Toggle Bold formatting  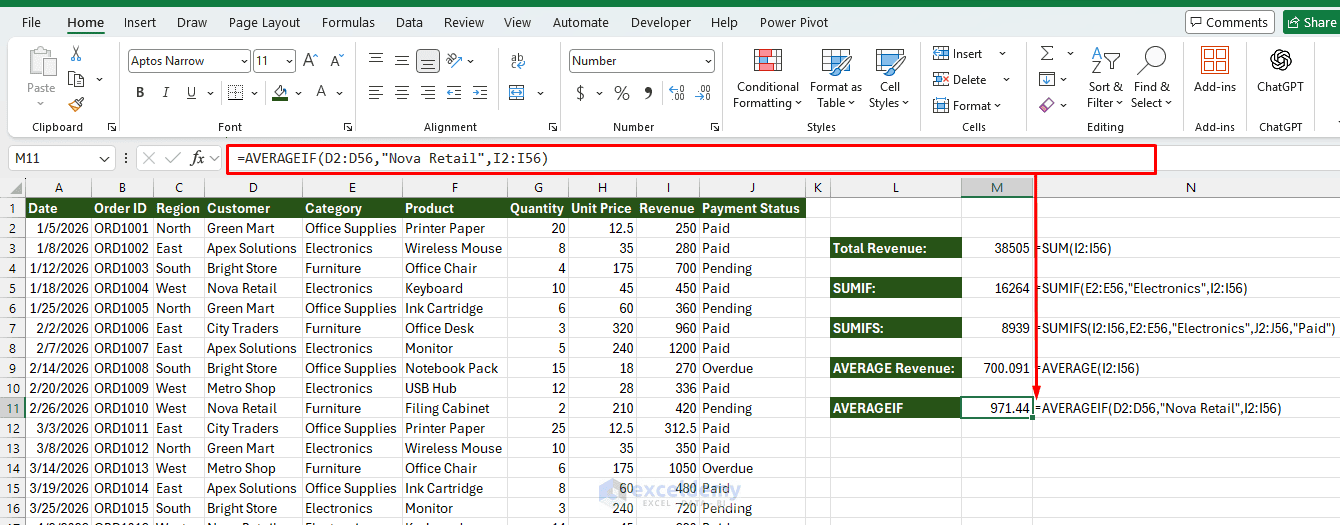click(140, 93)
